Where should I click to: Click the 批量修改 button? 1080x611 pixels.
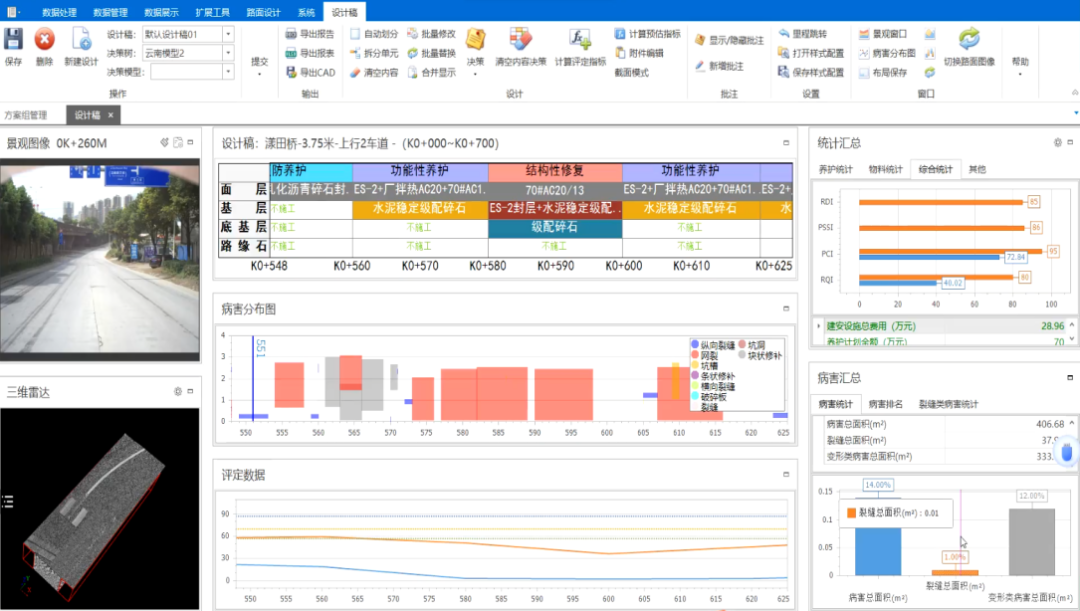(x=430, y=34)
